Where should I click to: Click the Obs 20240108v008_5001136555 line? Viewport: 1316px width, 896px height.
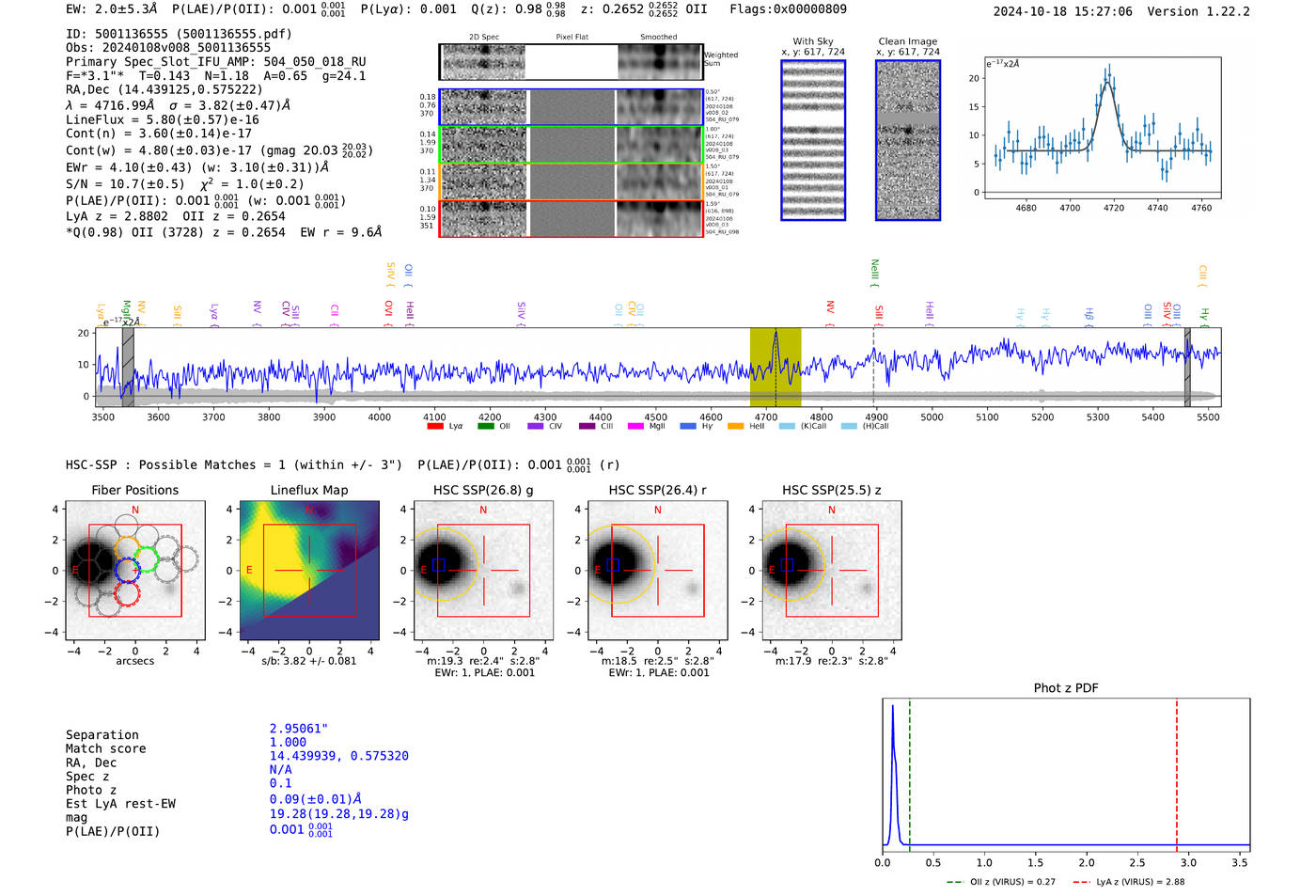point(168,48)
